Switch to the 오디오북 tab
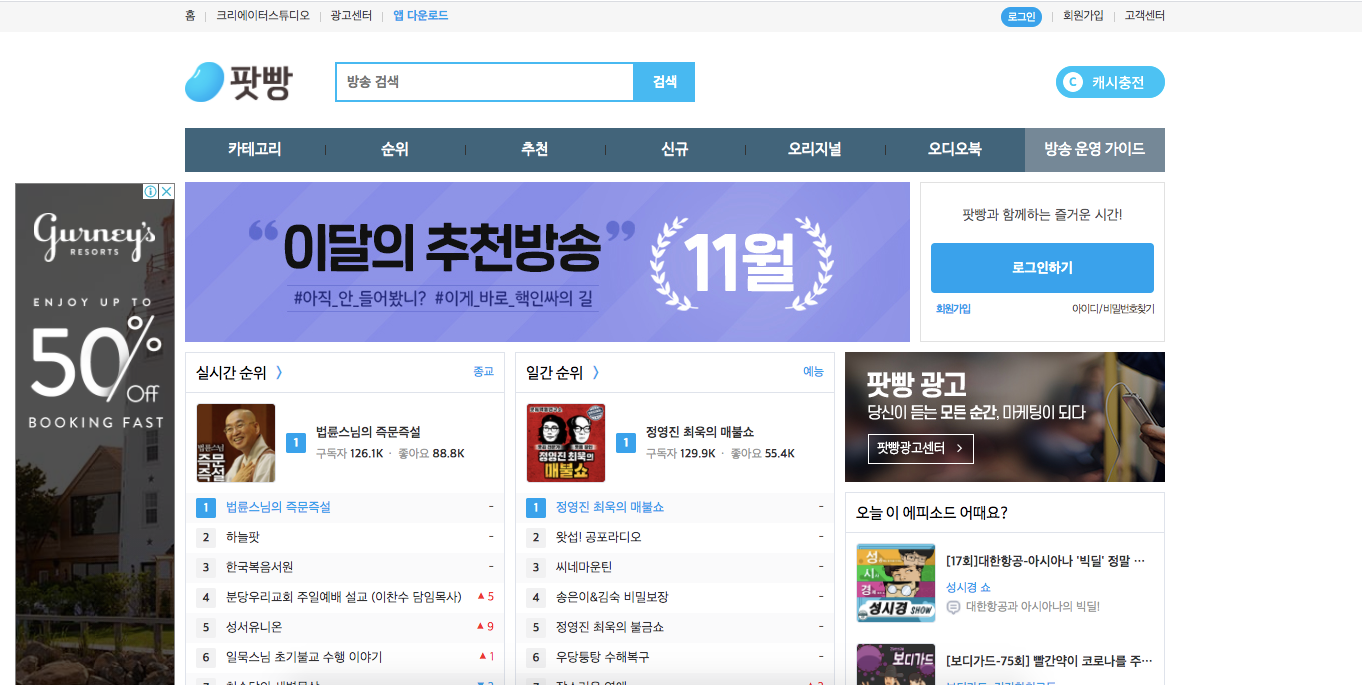 (955, 148)
